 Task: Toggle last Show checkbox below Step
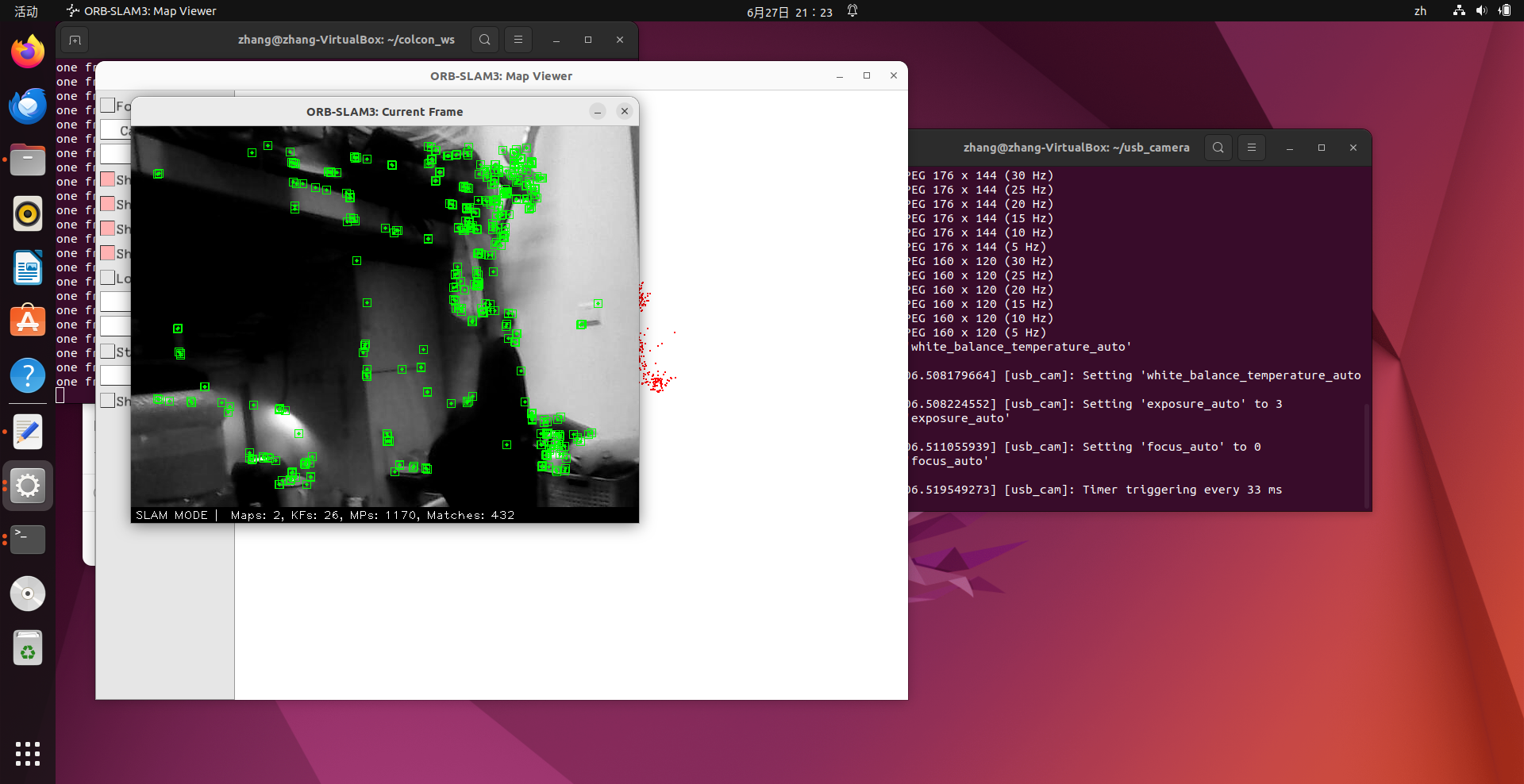pos(108,401)
